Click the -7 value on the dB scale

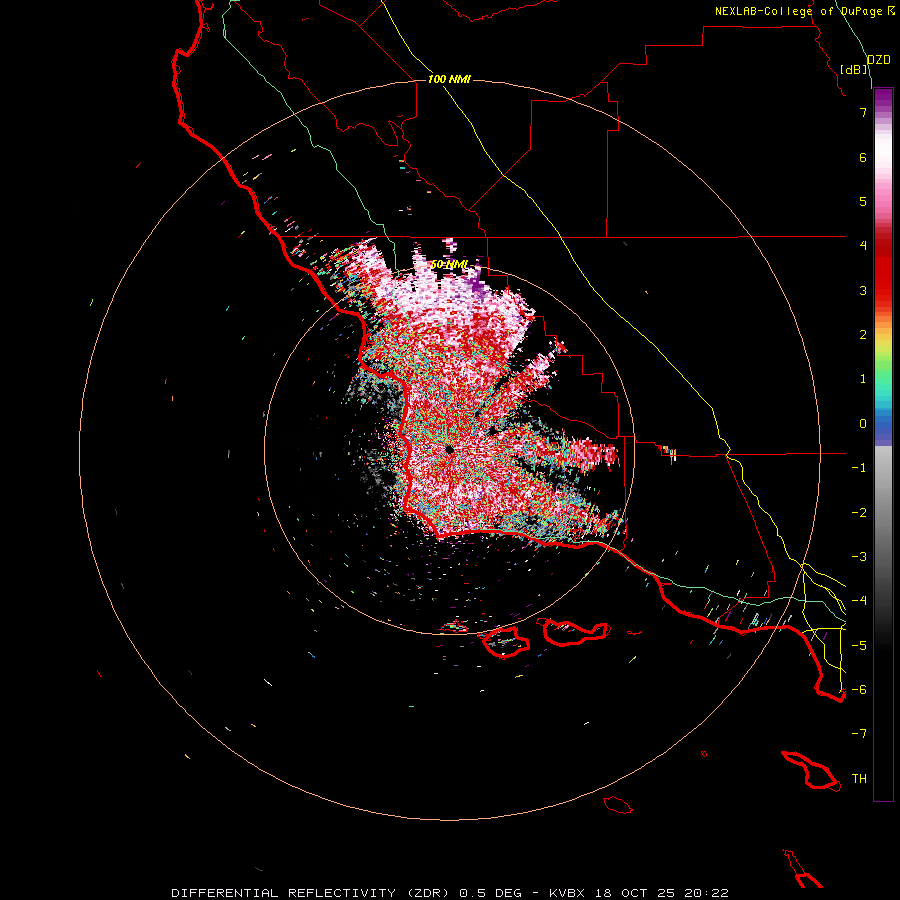(859, 734)
